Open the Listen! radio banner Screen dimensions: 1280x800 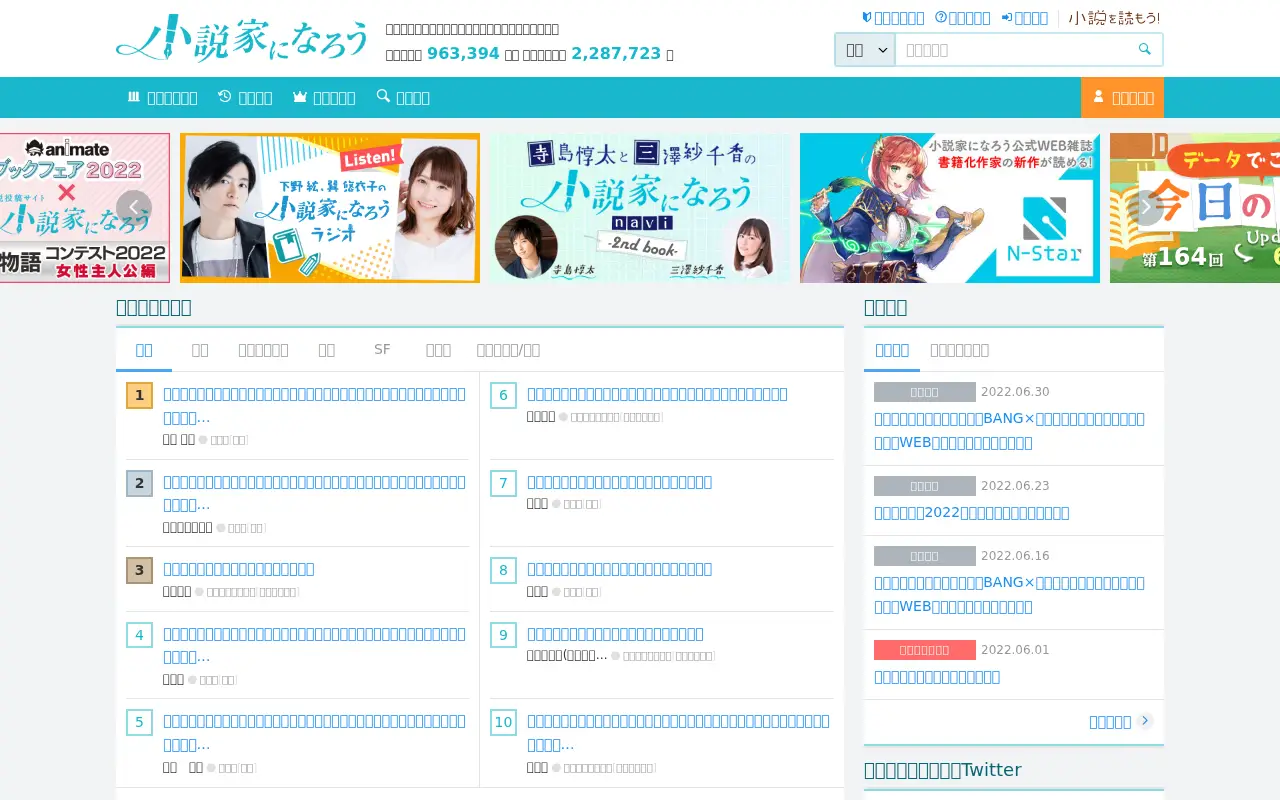[x=330, y=208]
